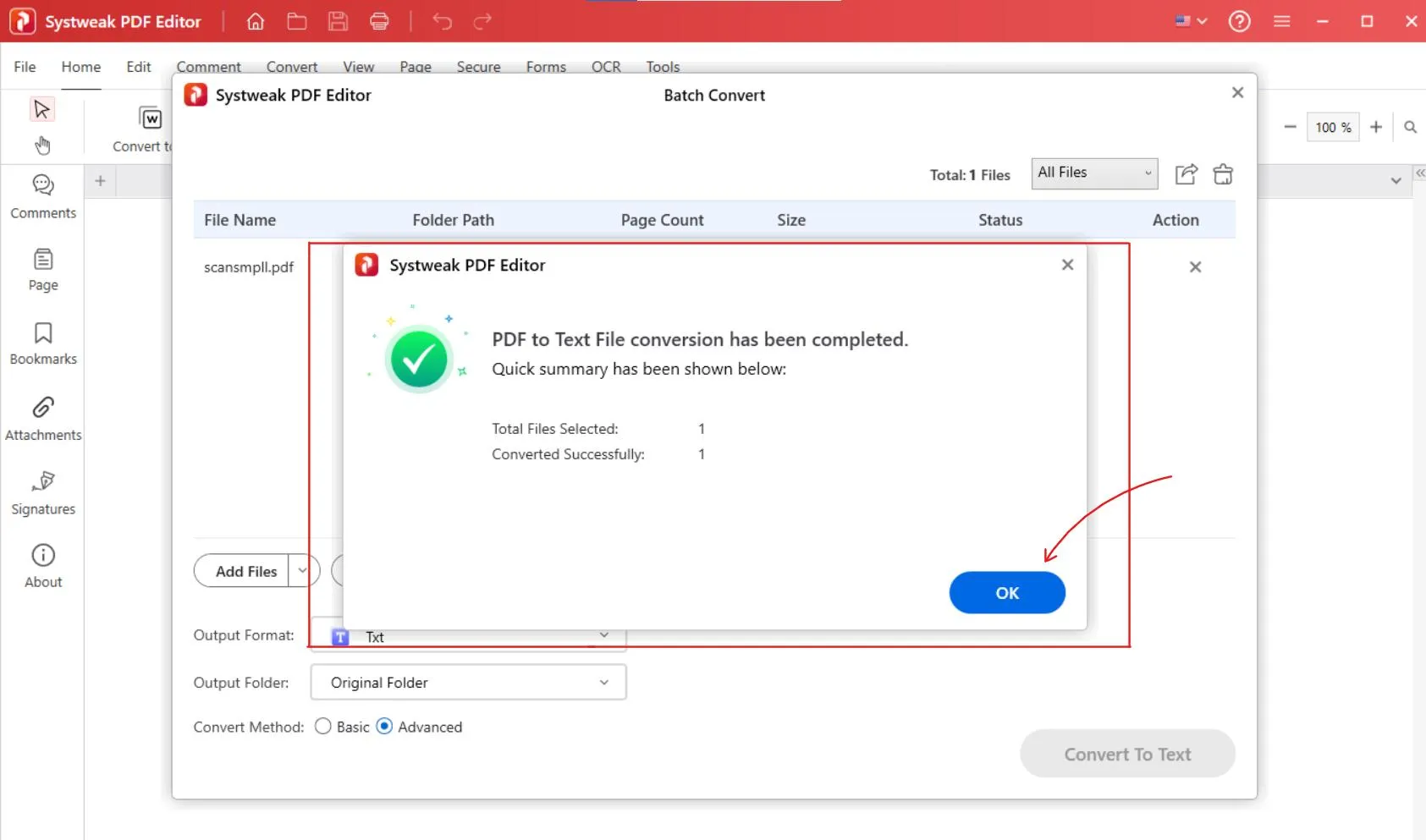Open the Attachments sidebar panel
The height and width of the screenshot is (840, 1426).
click(43, 419)
